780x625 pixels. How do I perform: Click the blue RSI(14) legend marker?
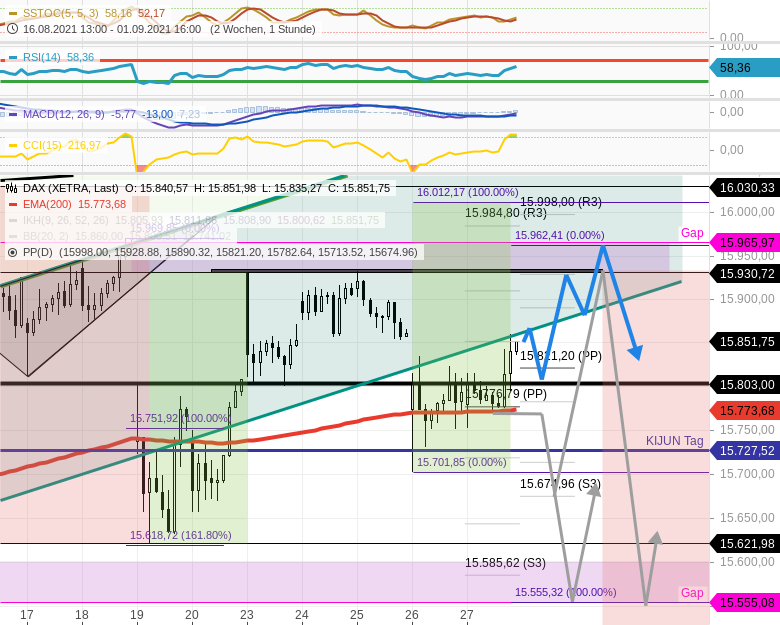tap(13, 57)
